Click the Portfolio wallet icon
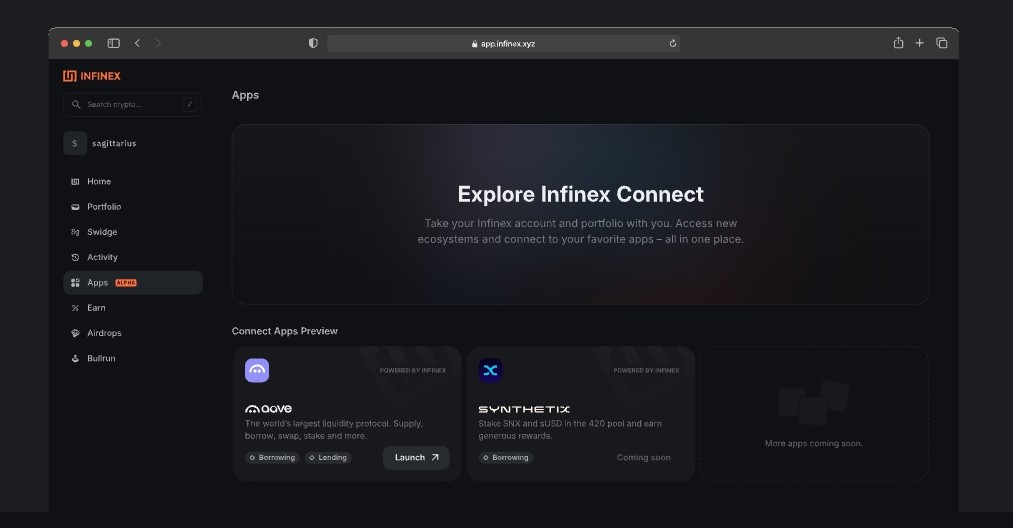The image size is (1013, 528). pyautogui.click(x=75, y=207)
